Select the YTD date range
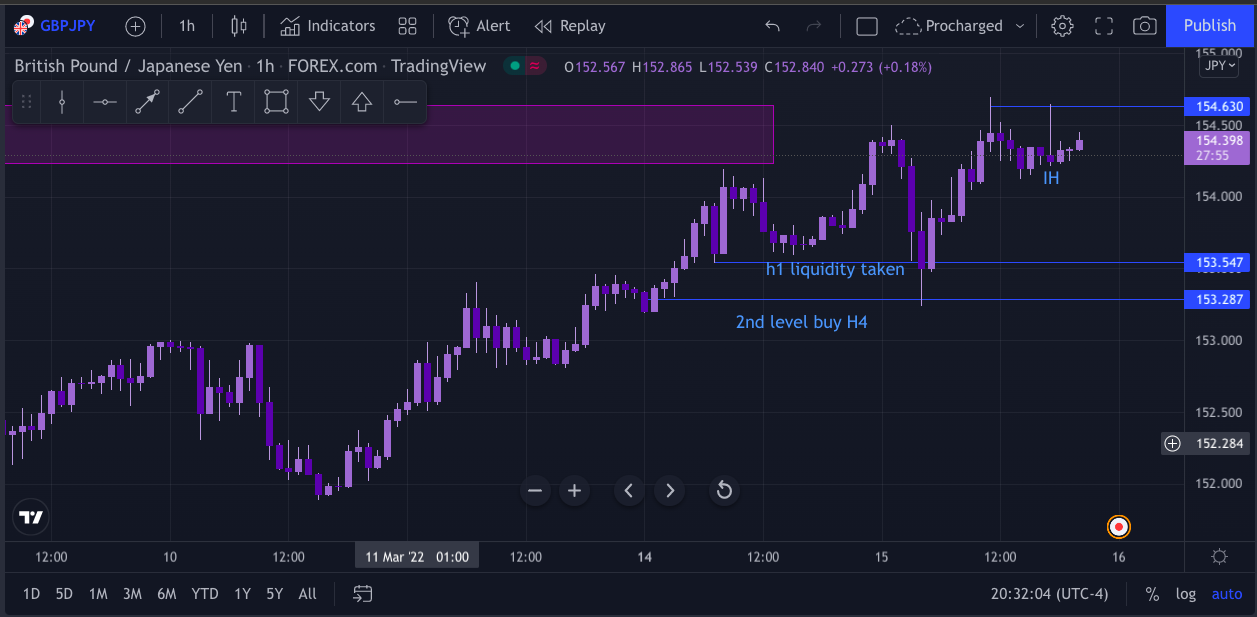Image resolution: width=1257 pixels, height=617 pixels. (205, 594)
